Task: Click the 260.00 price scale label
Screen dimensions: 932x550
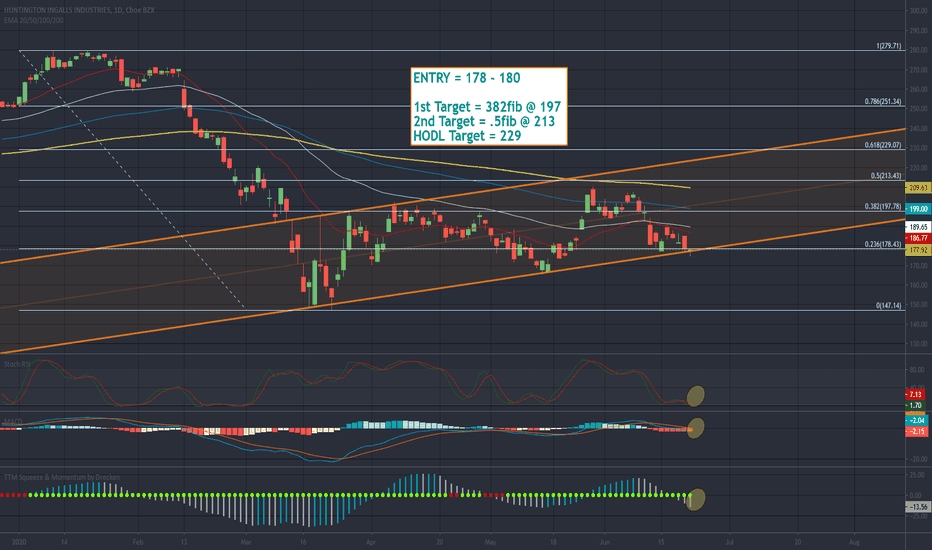Action: click(x=918, y=89)
